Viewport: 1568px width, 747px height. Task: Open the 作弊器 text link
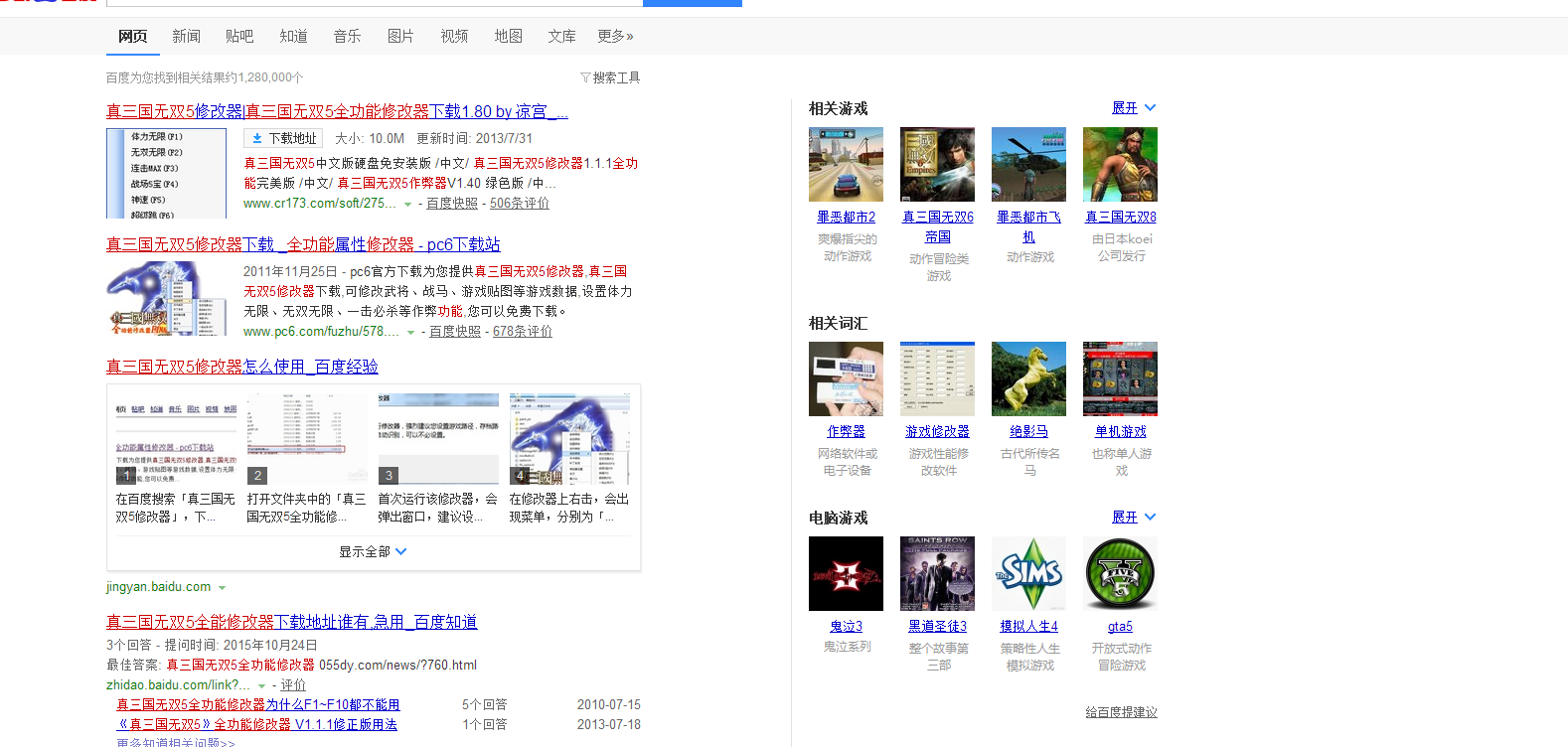847,431
